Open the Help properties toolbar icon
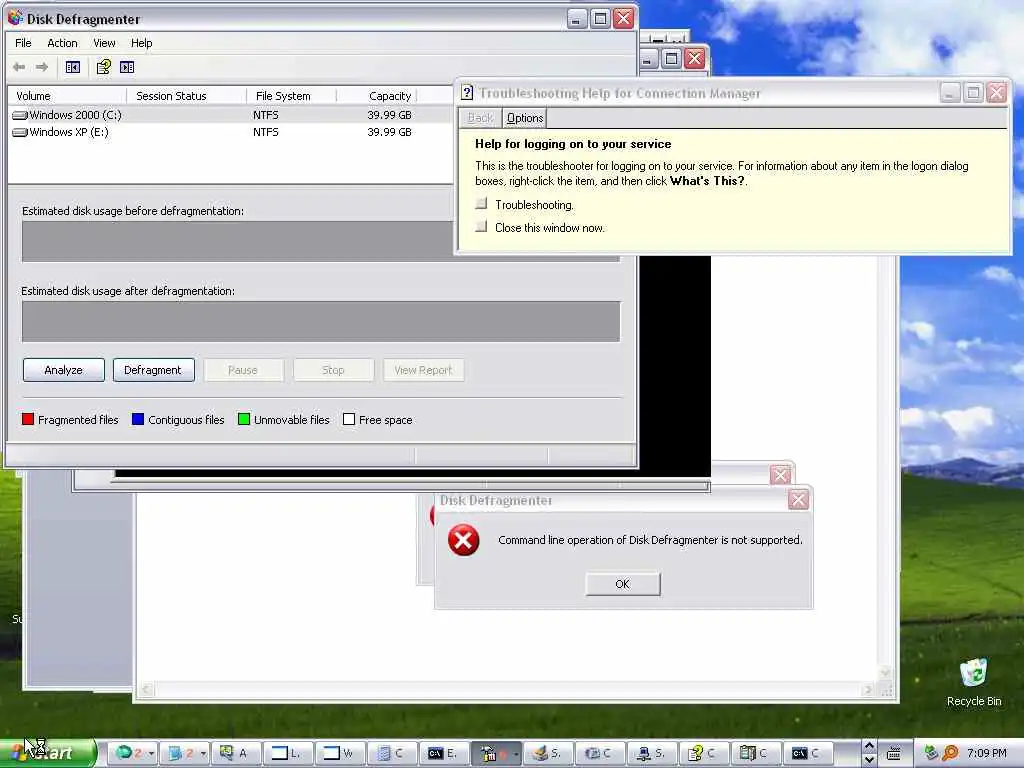 103,67
